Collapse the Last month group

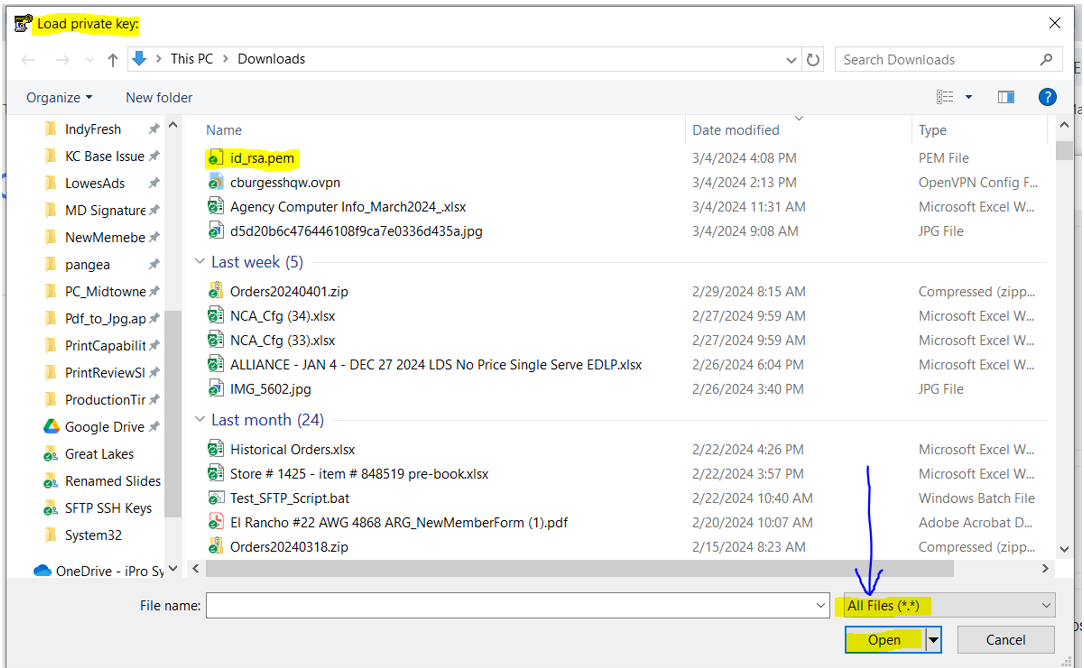click(x=200, y=420)
